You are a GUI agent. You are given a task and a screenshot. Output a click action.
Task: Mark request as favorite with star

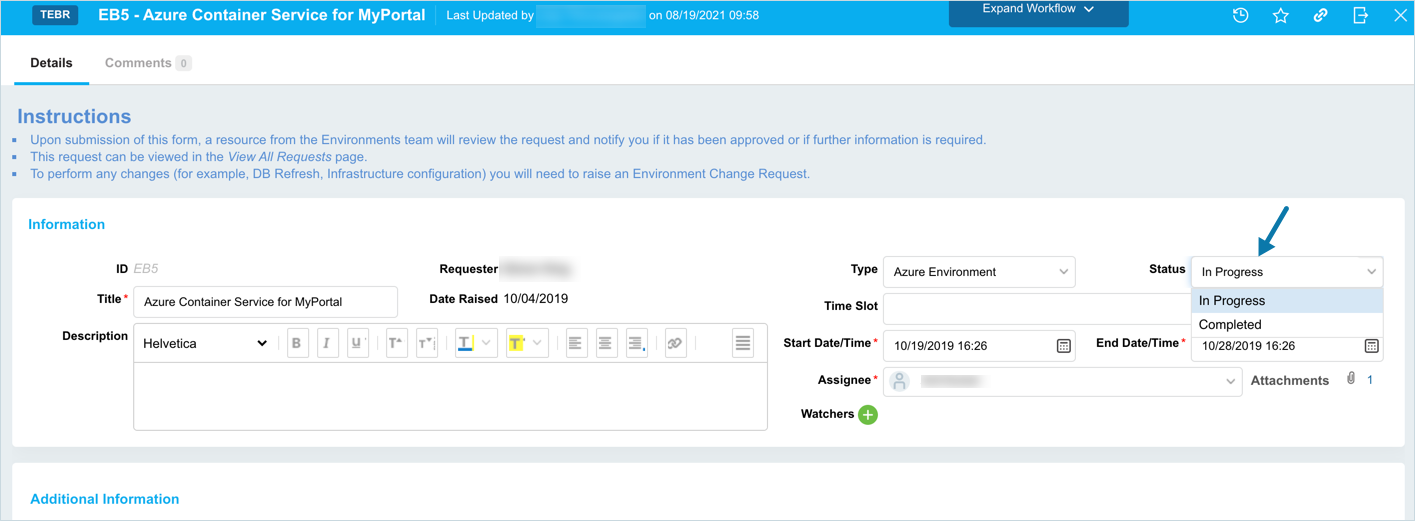1280,16
